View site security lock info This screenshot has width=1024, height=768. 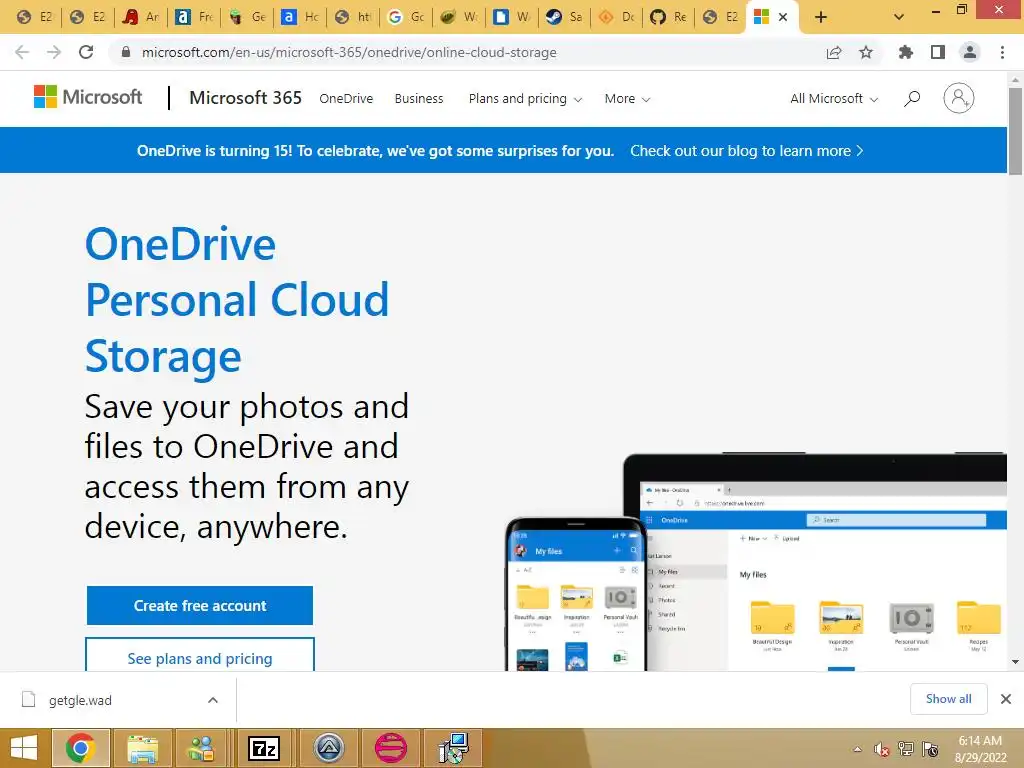coord(126,52)
